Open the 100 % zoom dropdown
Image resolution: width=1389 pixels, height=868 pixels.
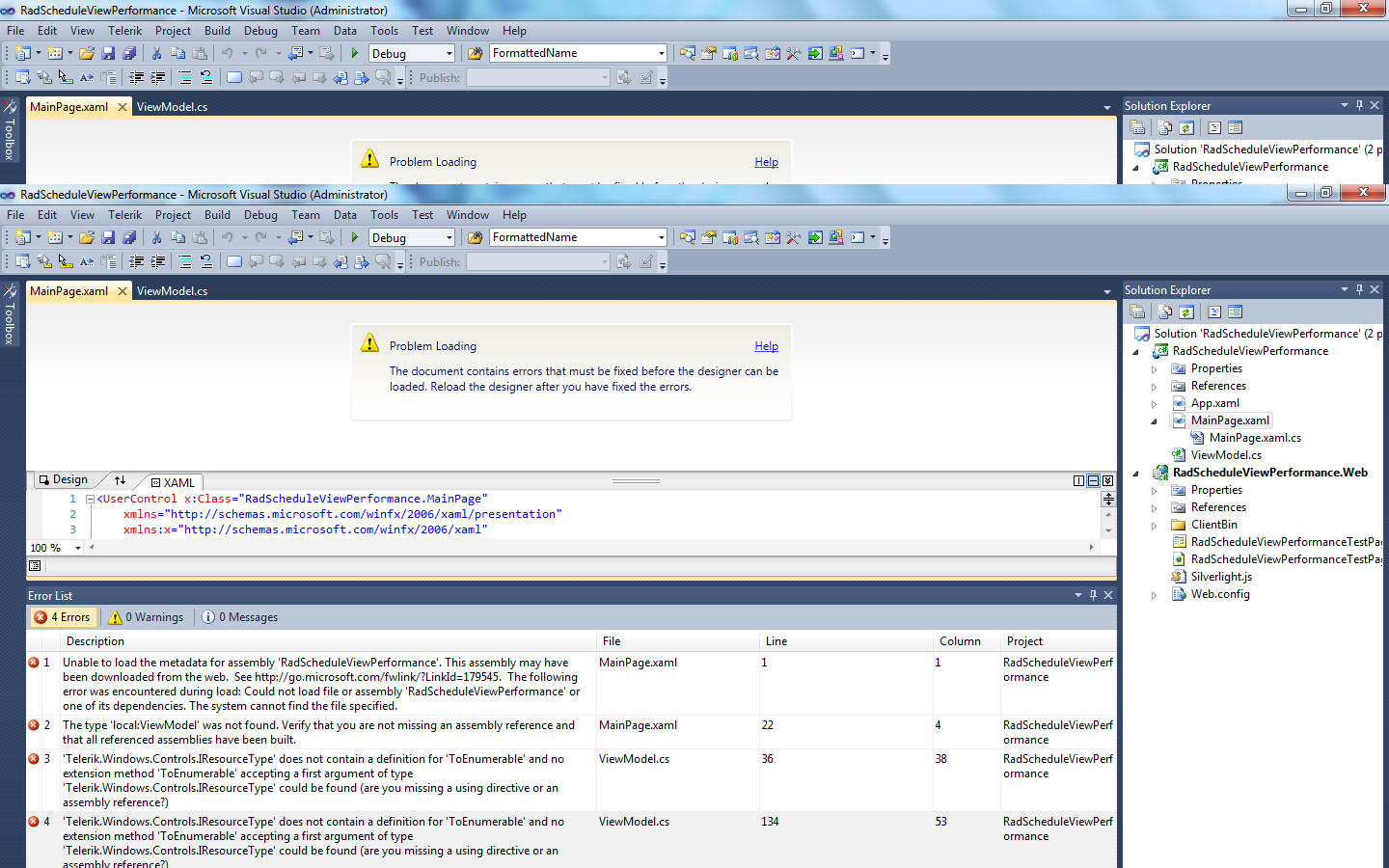pos(78,548)
